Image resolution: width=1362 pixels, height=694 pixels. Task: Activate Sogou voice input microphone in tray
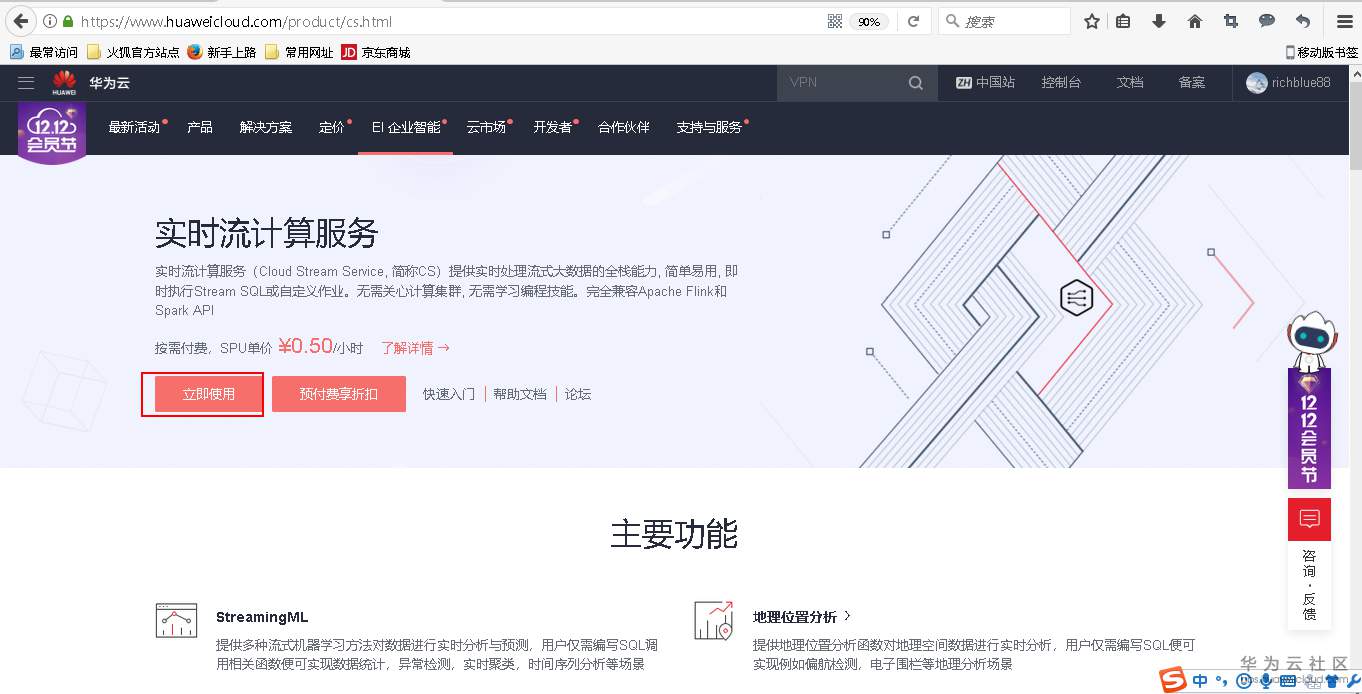pos(1265,681)
